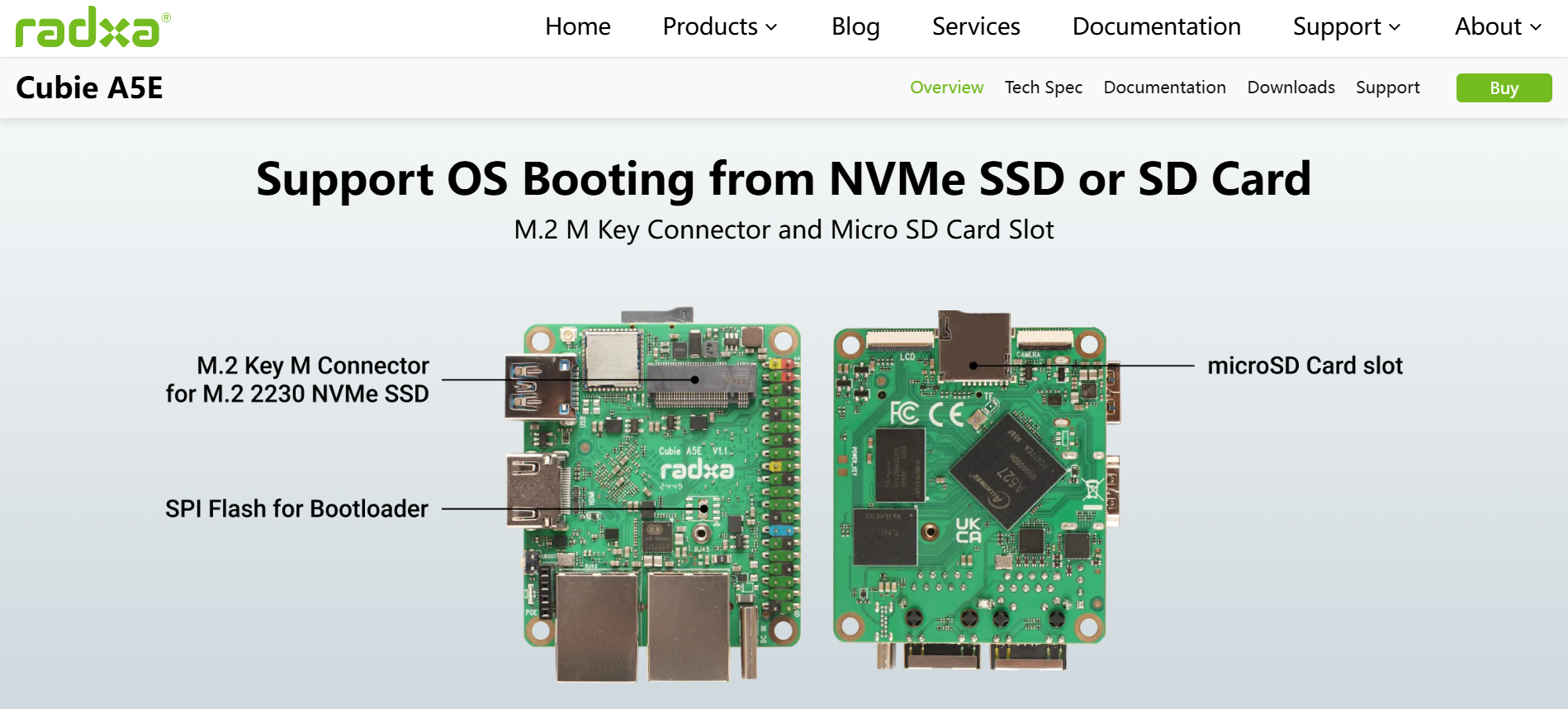1568x709 pixels.
Task: Click the top-side board image
Action: (653, 495)
